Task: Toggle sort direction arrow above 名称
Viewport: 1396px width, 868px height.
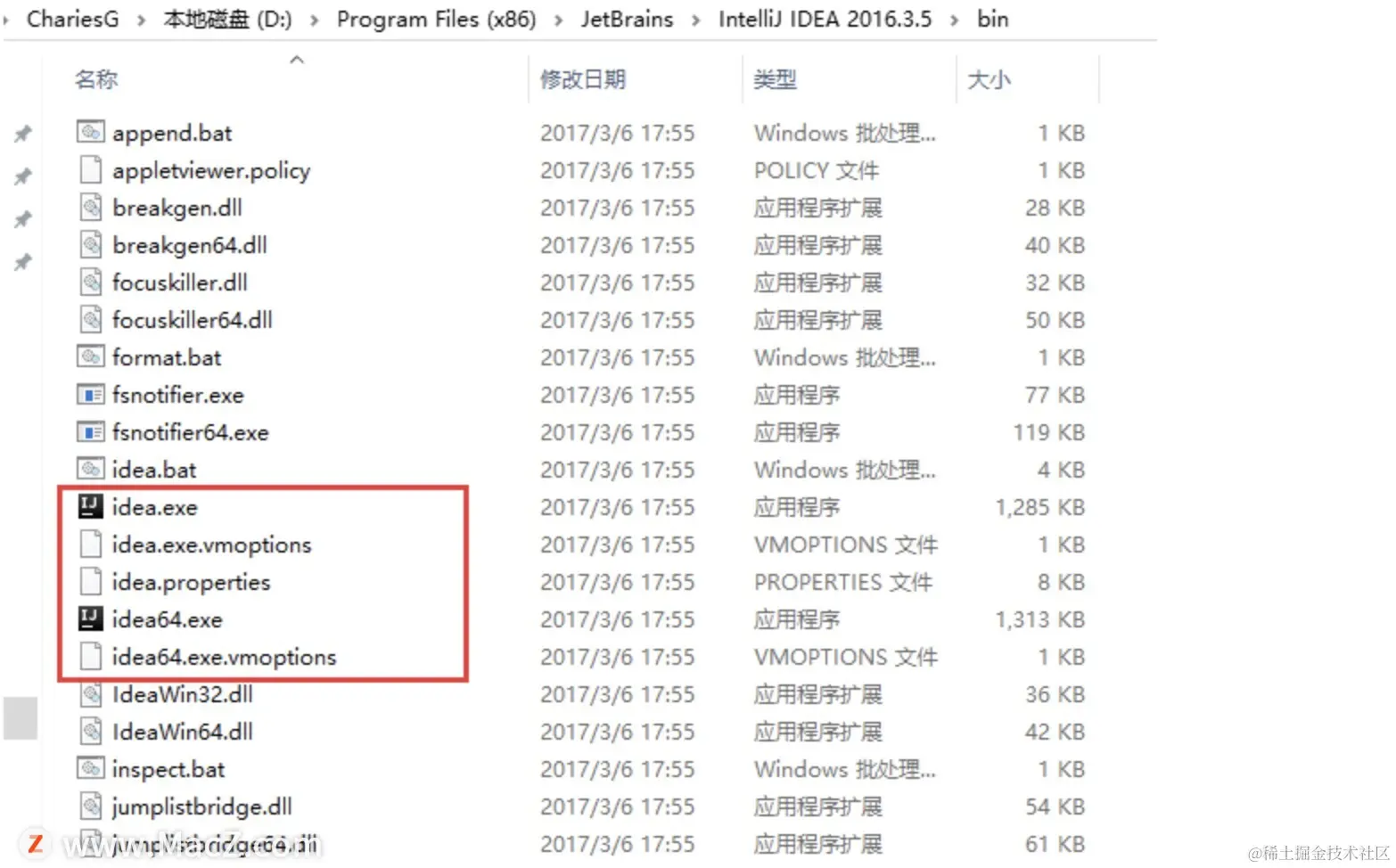Action: (297, 60)
